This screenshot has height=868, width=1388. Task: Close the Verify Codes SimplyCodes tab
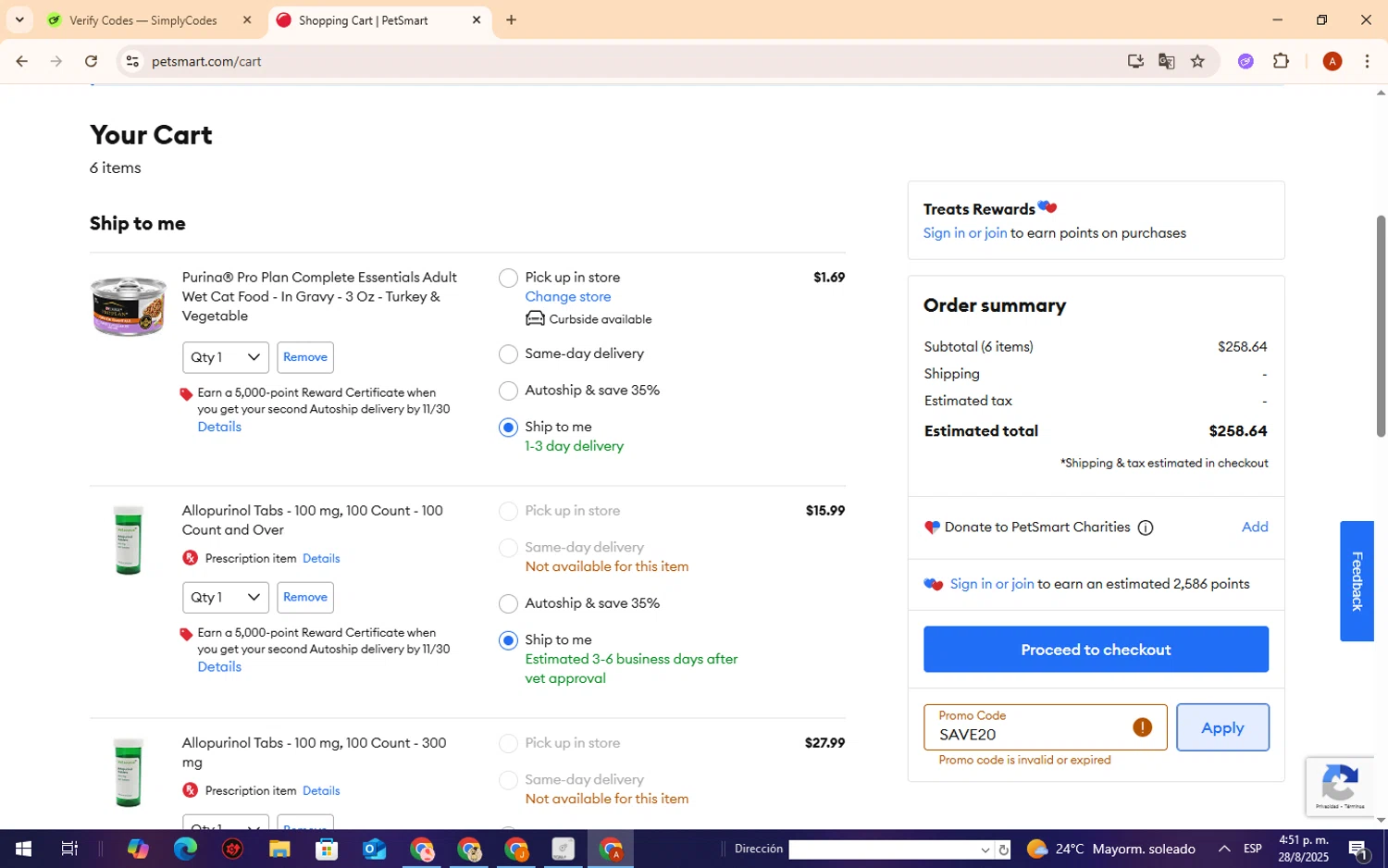point(247,20)
